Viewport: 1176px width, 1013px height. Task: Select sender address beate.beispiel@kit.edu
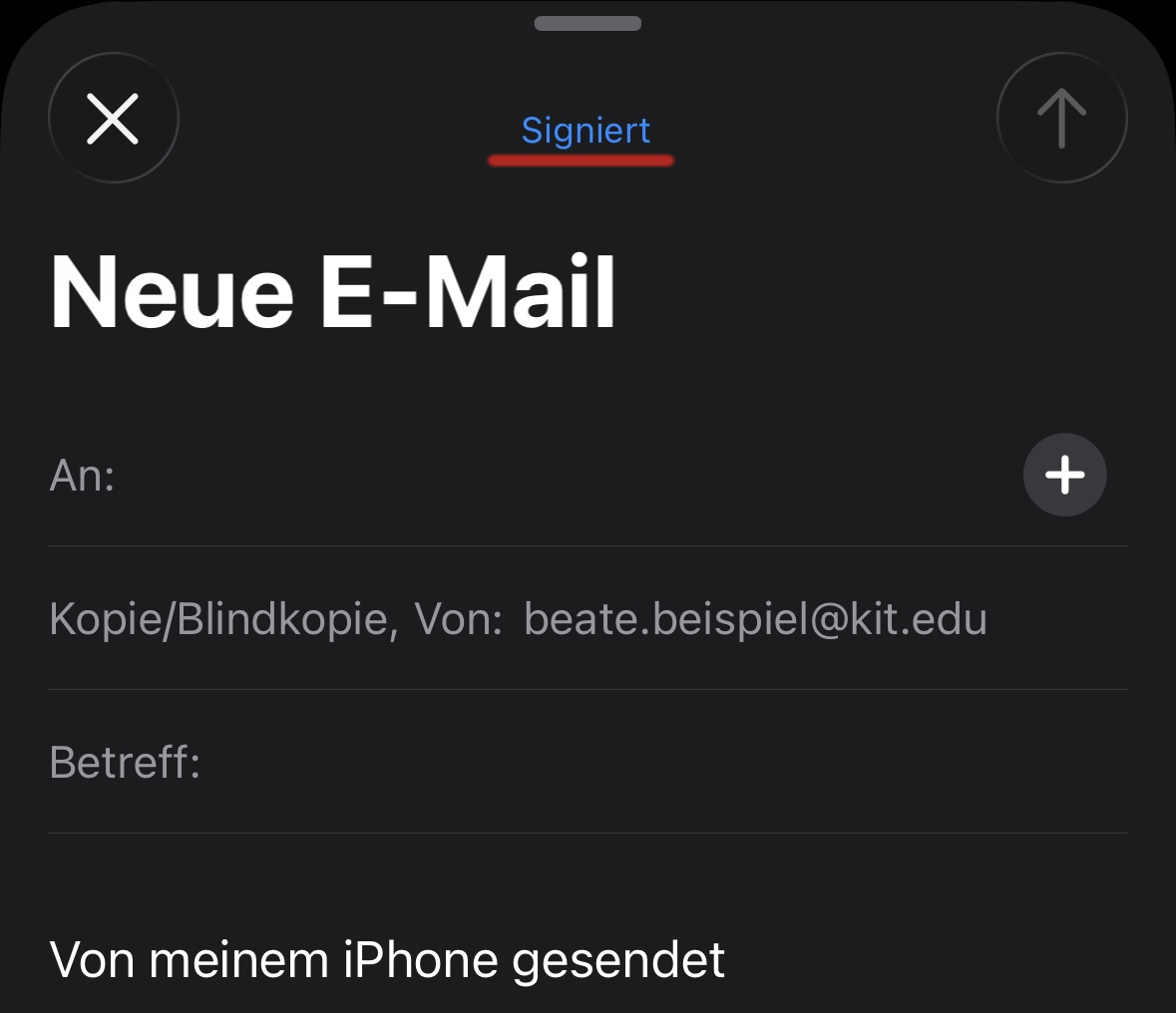(x=755, y=619)
